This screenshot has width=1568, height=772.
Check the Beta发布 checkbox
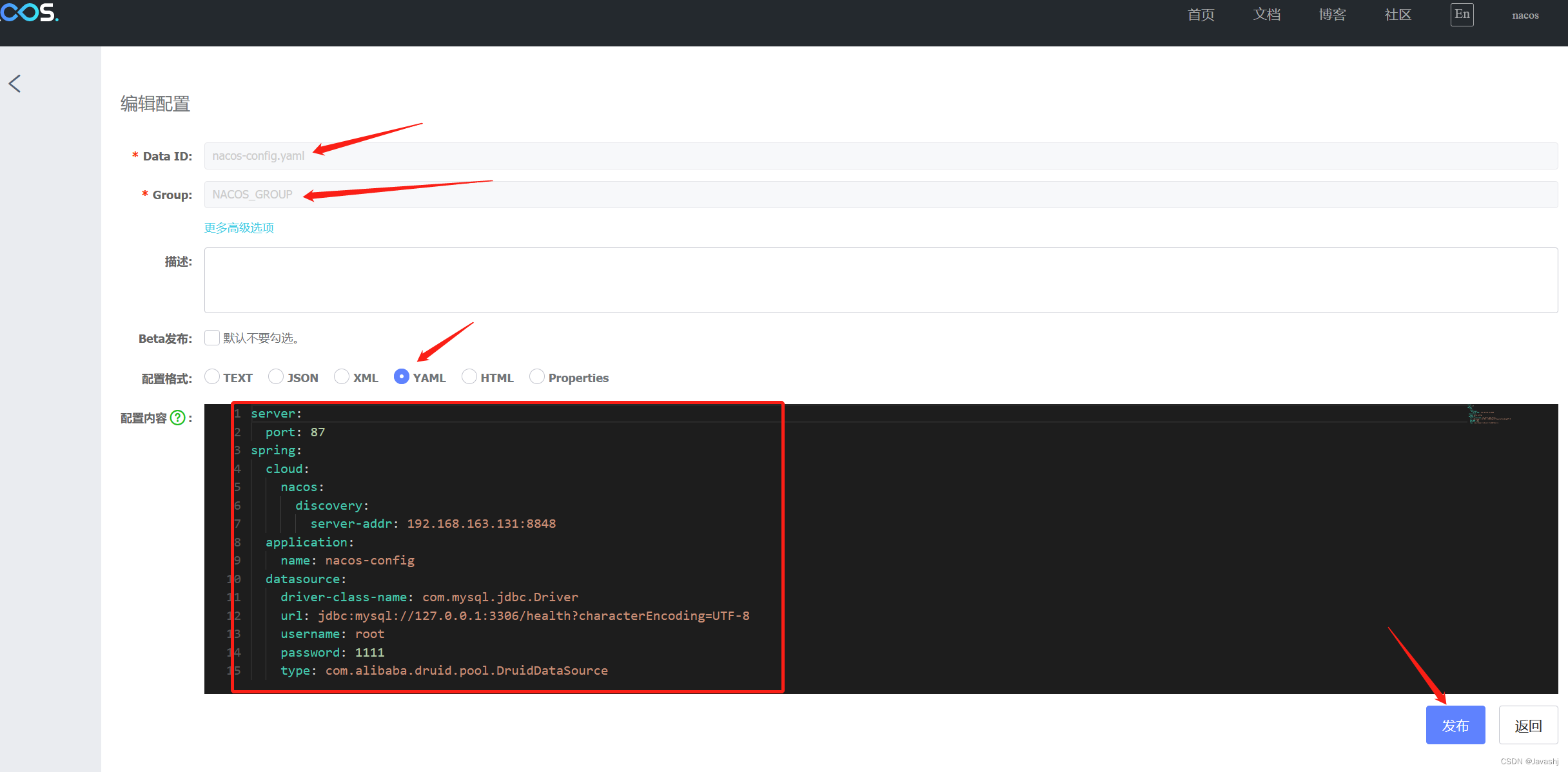(212, 338)
